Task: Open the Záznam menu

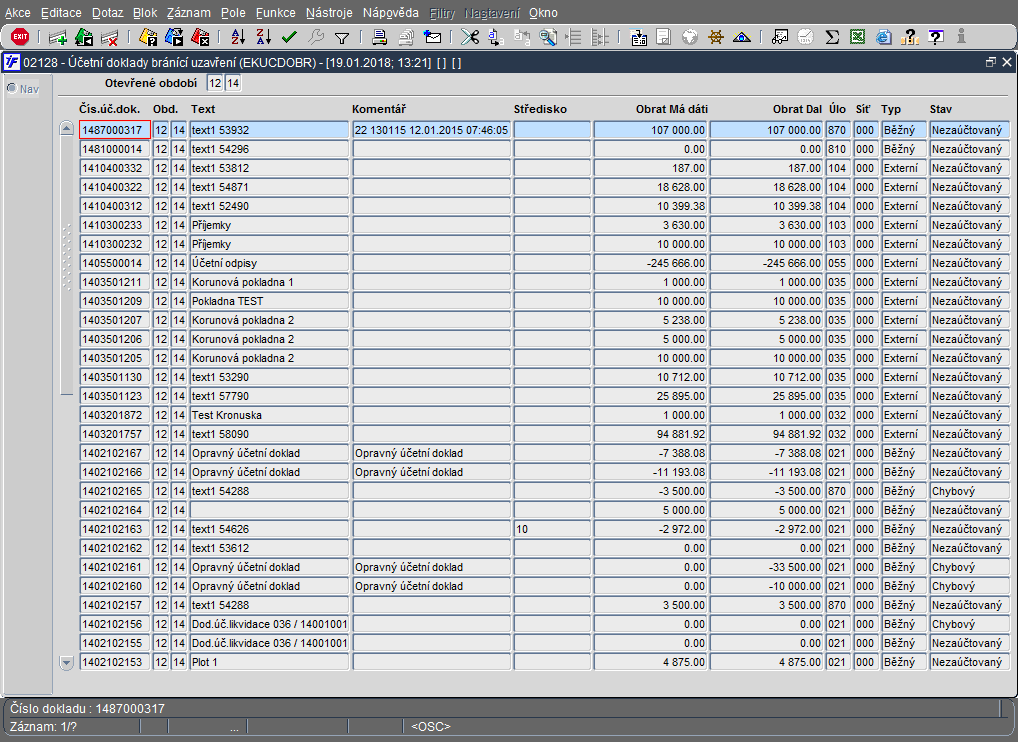Action: point(188,13)
